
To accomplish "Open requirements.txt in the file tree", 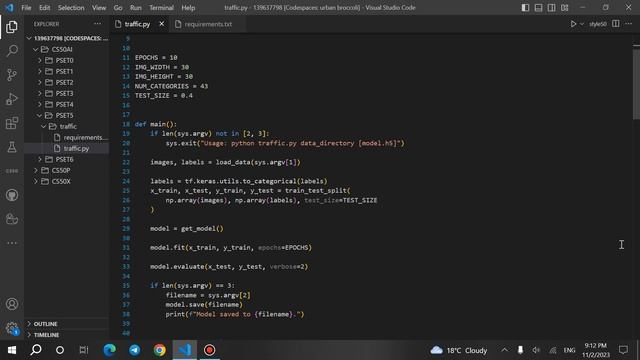I will pyautogui.click(x=67, y=137).
